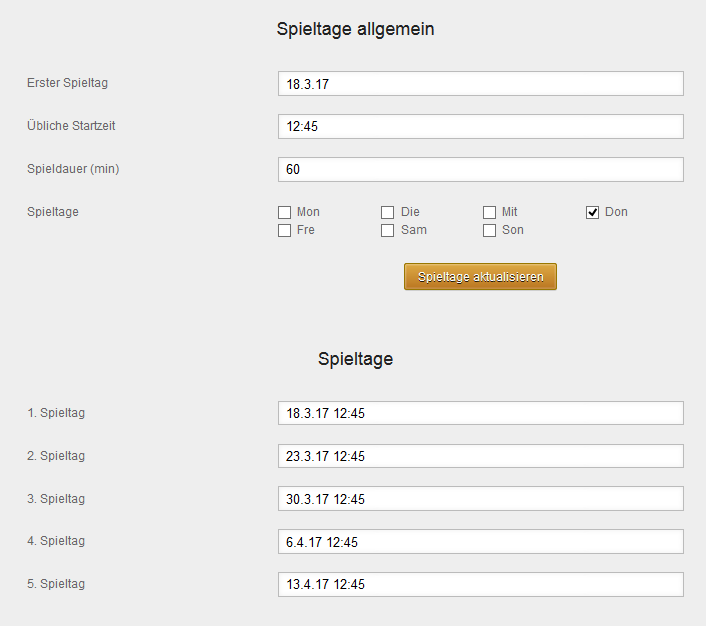The width and height of the screenshot is (706, 626).
Task: Focus the 3. Spieltag date-time field
Action: pos(480,499)
